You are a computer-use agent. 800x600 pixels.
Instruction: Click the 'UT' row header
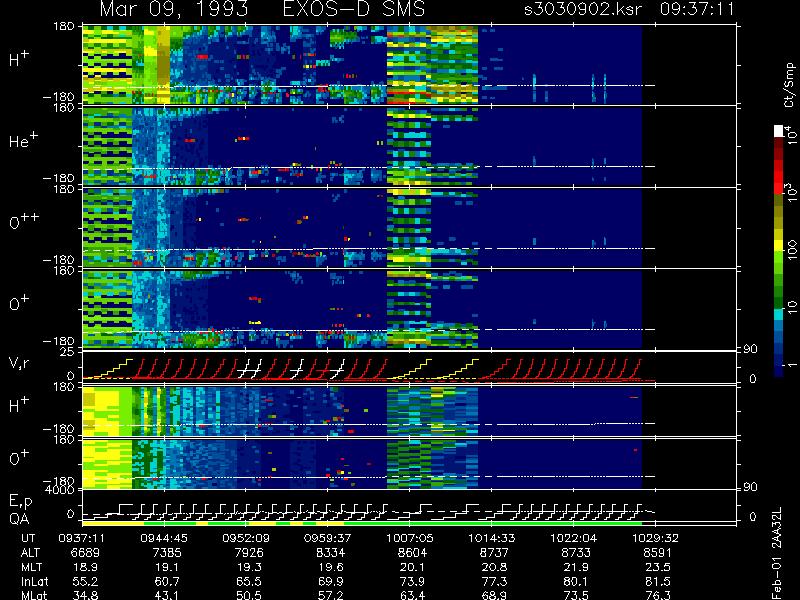point(29,538)
